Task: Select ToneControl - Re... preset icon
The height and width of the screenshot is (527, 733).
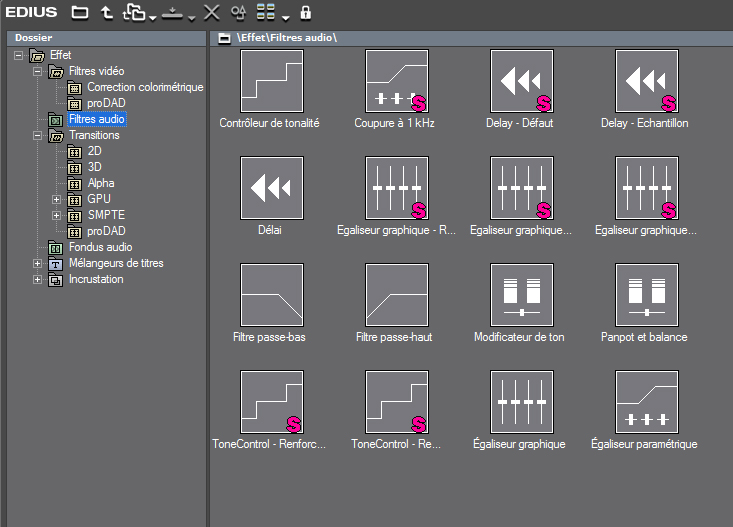Action: pos(397,402)
